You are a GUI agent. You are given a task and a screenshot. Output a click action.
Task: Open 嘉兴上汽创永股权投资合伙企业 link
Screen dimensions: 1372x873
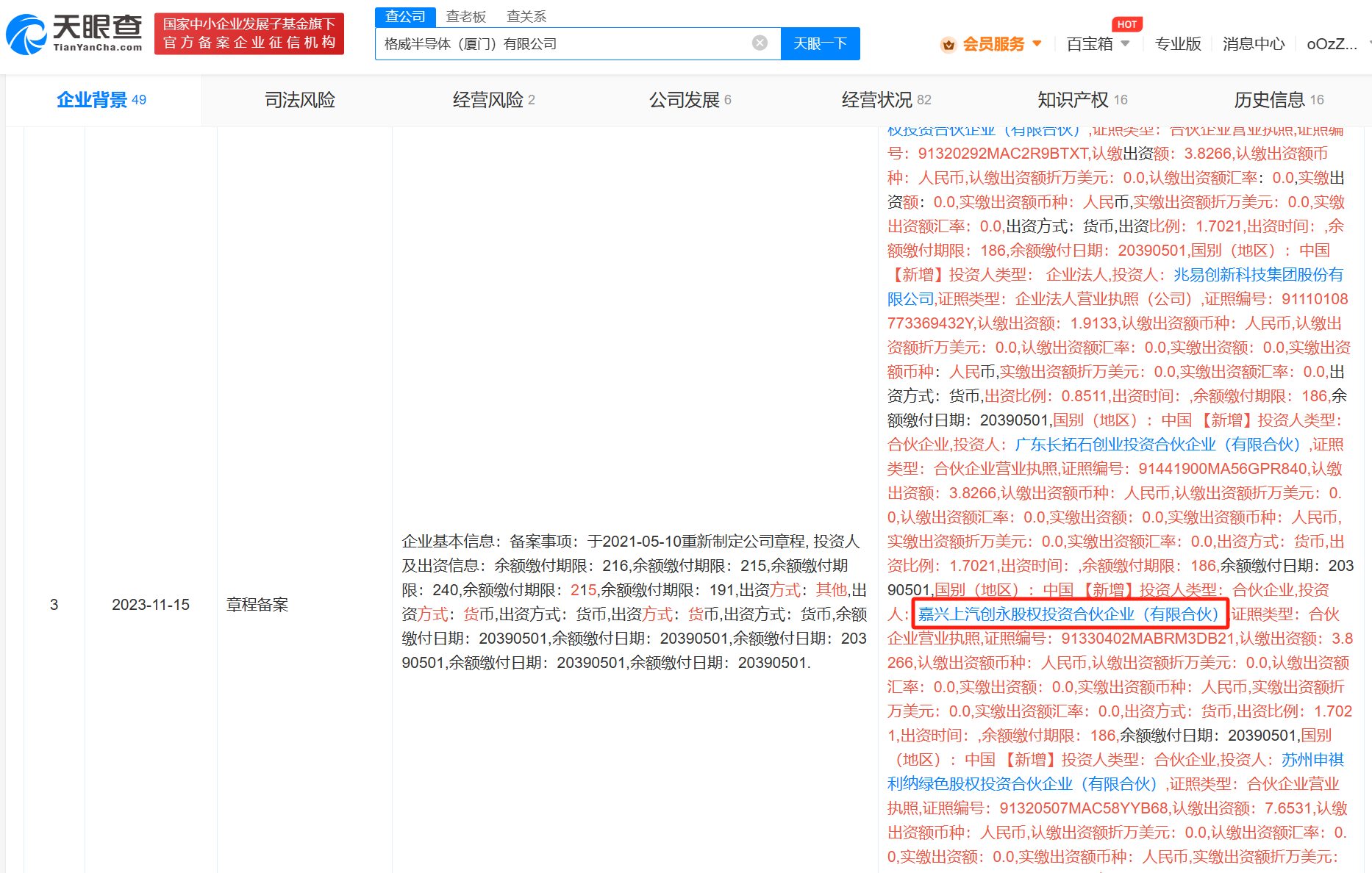[1068, 614]
